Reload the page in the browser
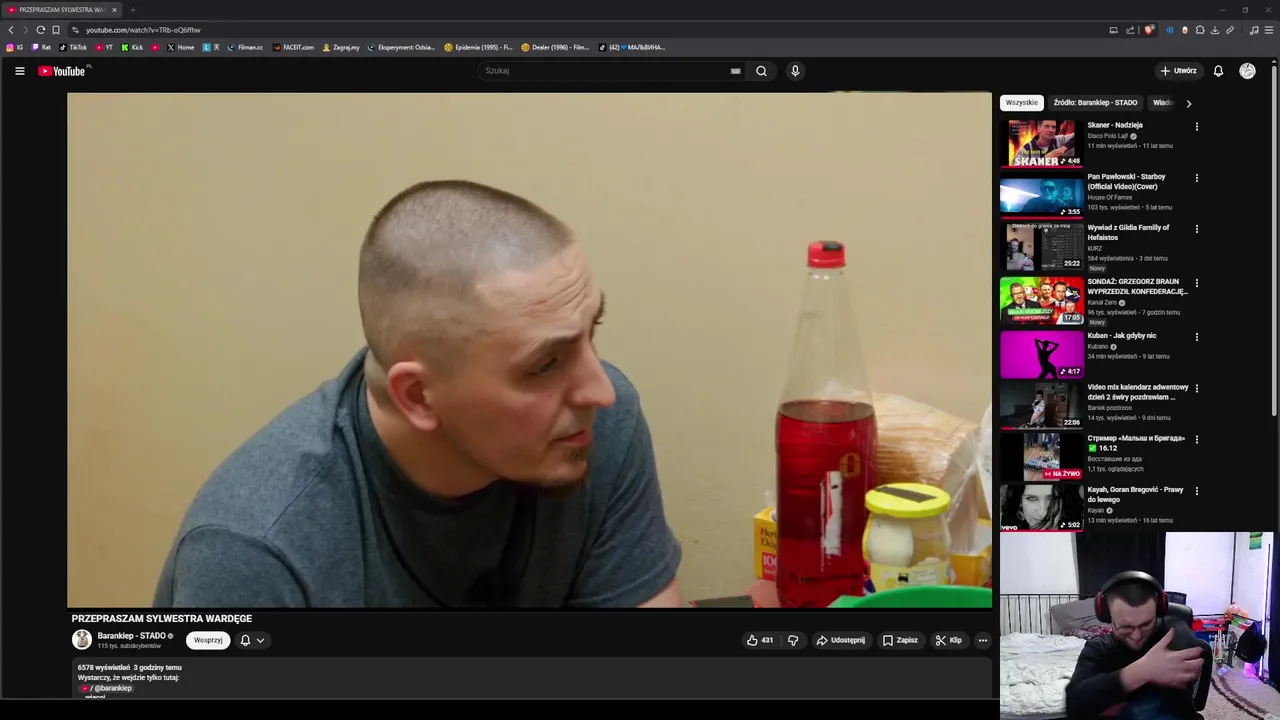 click(x=40, y=30)
